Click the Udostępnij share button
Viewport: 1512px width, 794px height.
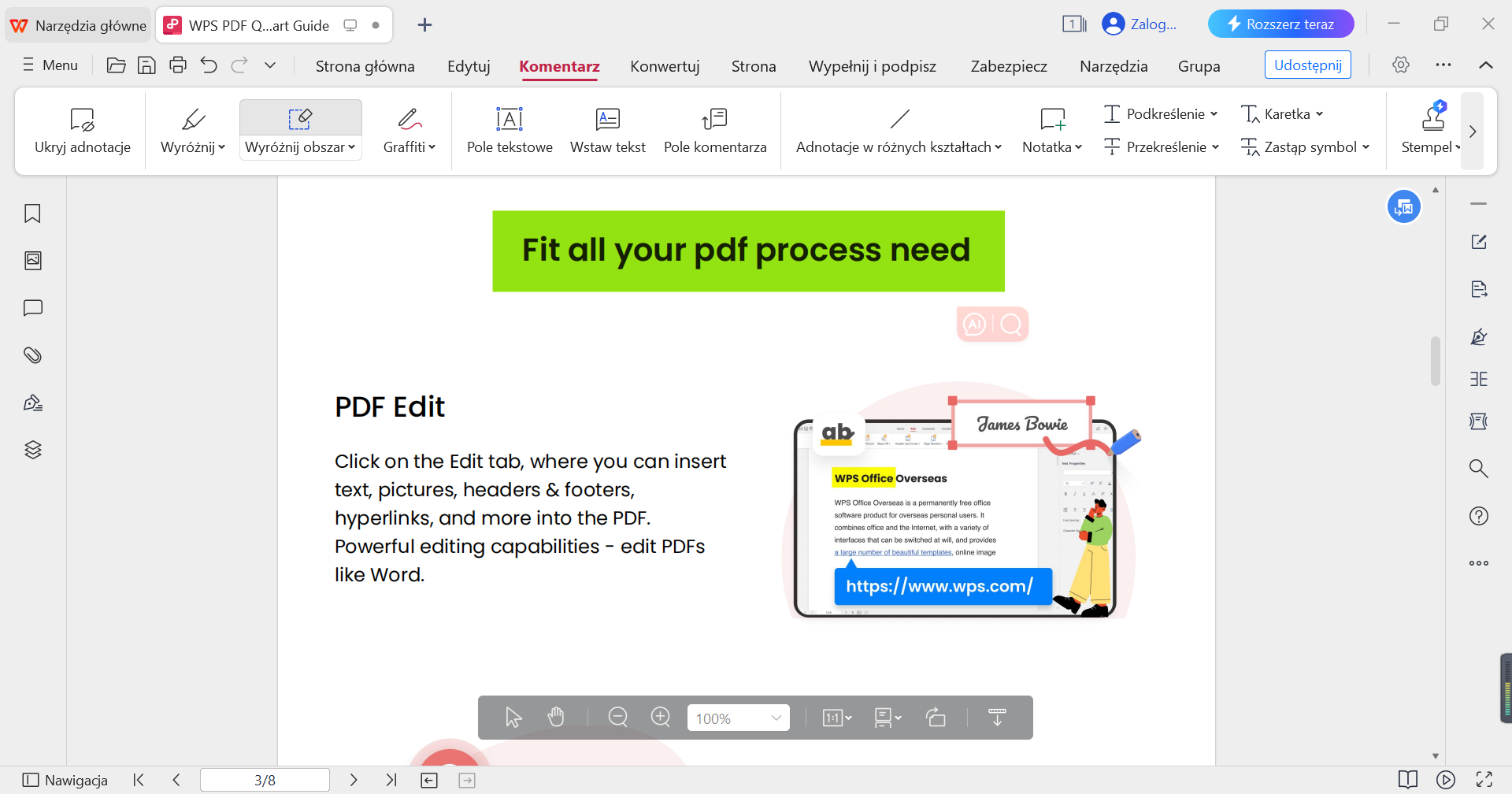[1308, 65]
